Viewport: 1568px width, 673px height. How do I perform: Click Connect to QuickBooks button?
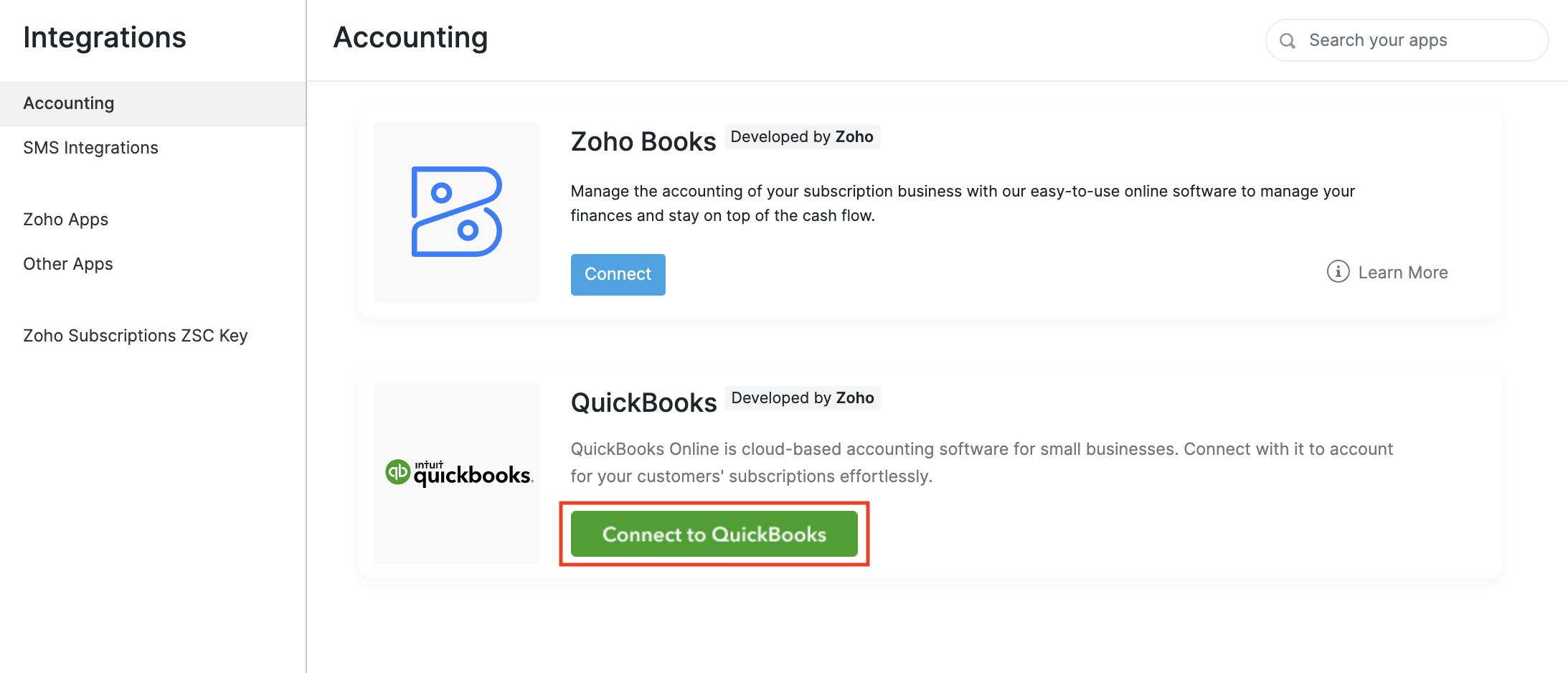pos(714,534)
